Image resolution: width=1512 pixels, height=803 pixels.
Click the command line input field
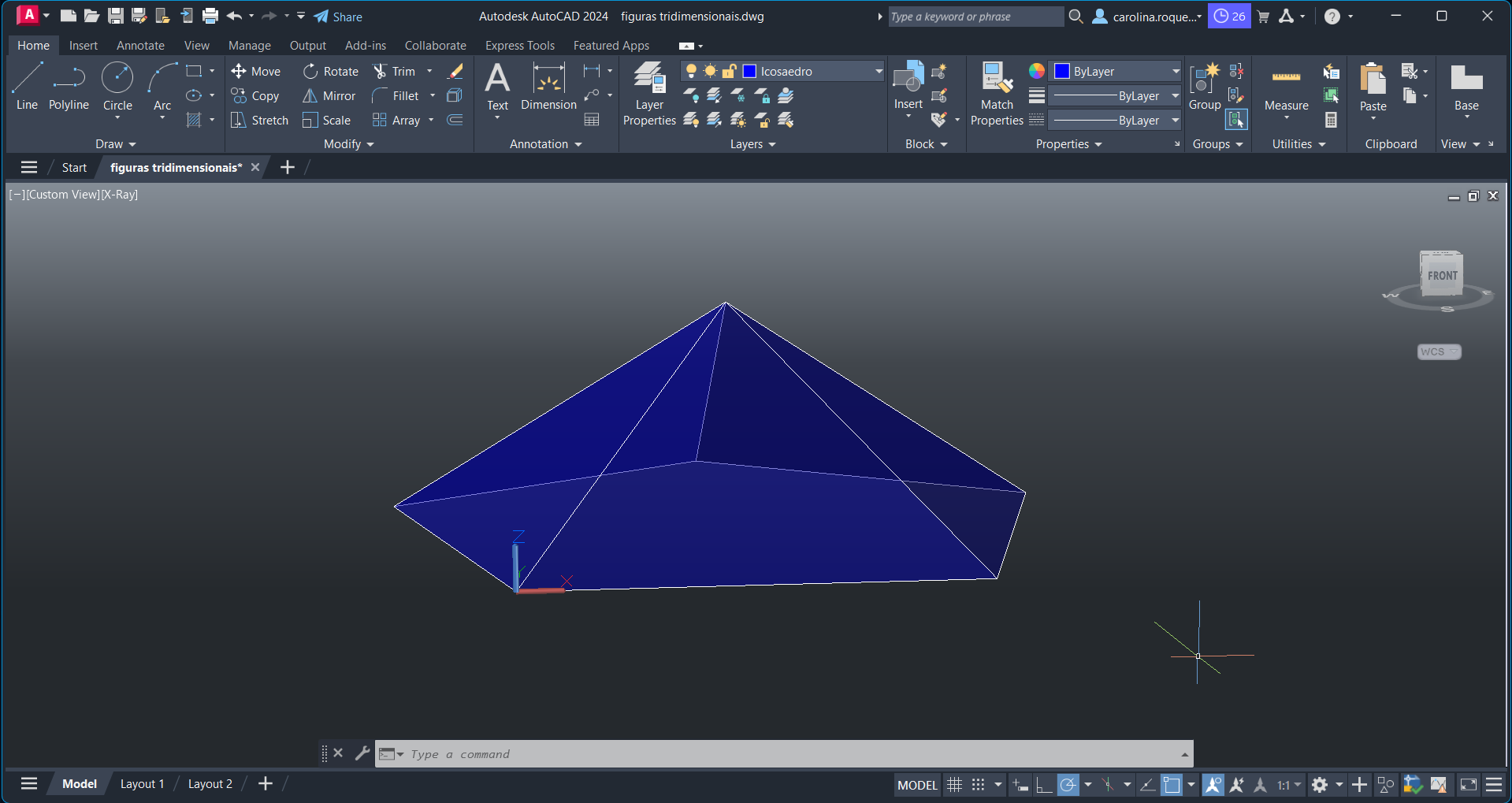click(x=788, y=754)
